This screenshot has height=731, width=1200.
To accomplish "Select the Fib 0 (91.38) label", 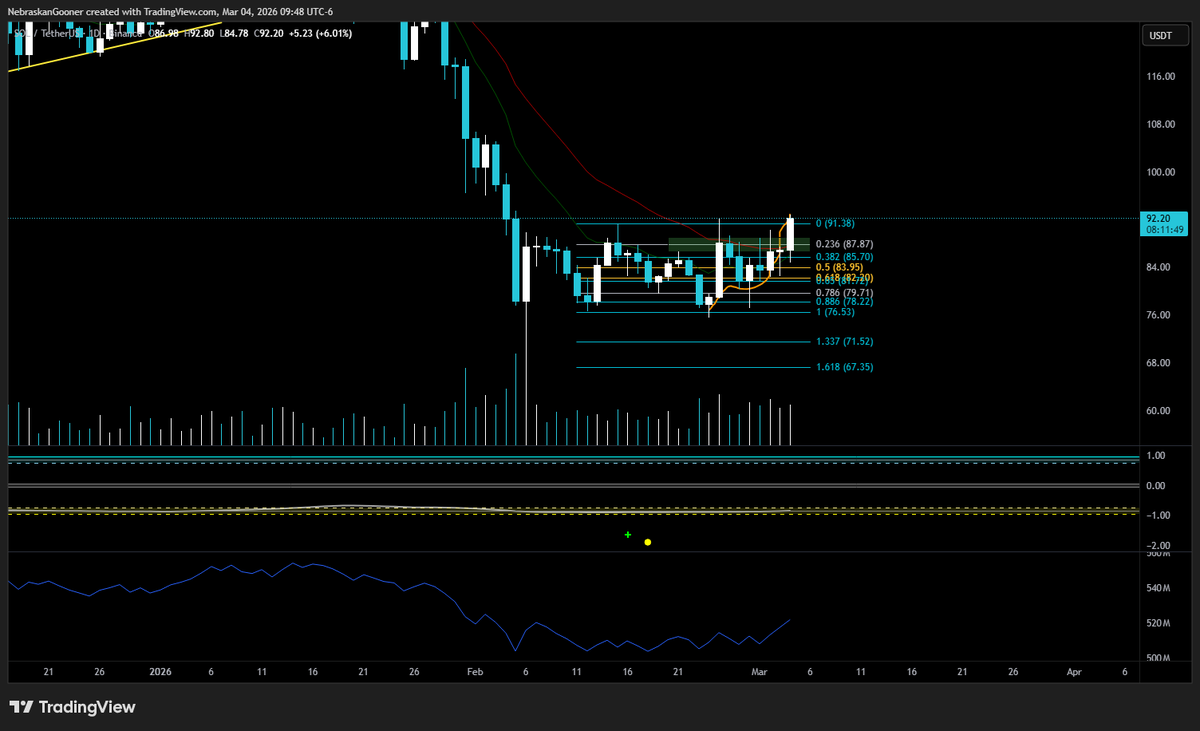I will (835, 223).
